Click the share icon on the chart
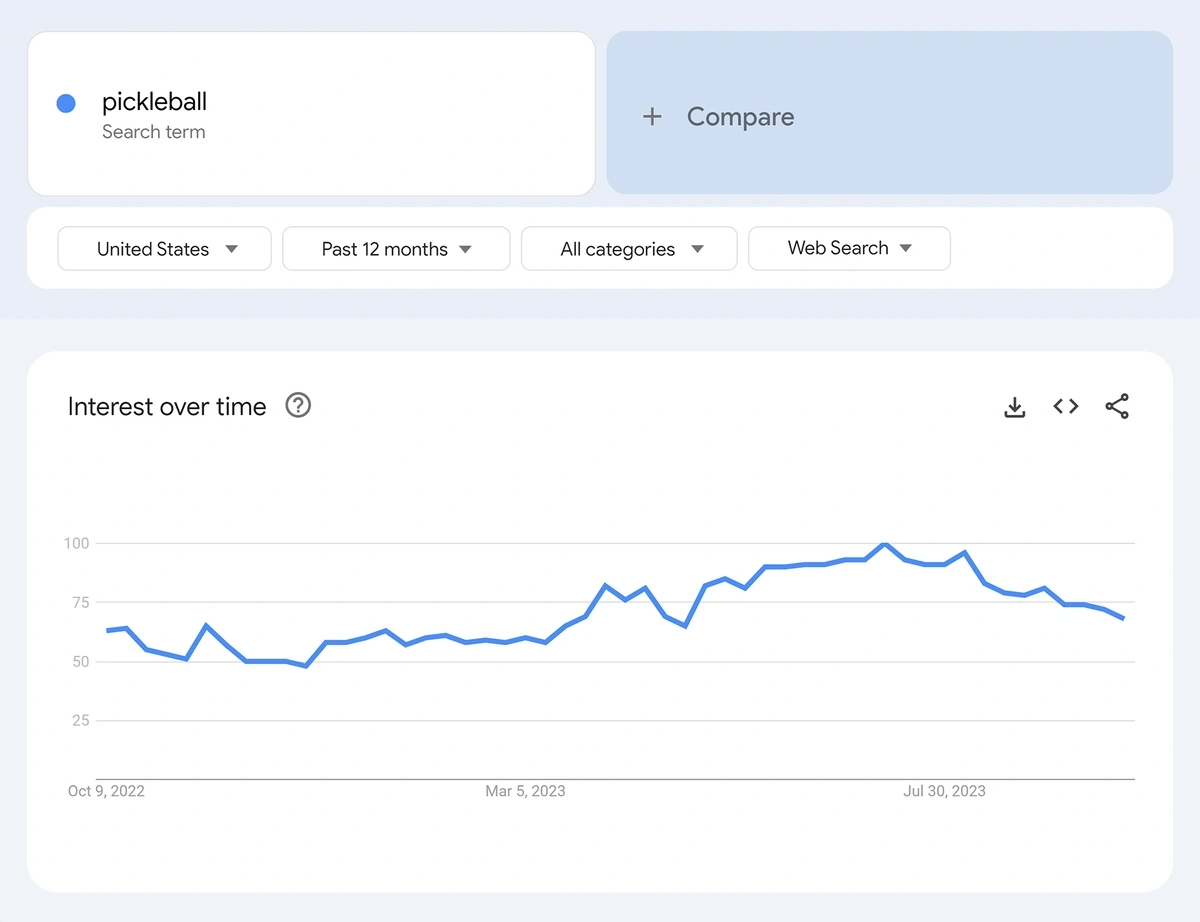This screenshot has width=1200, height=922. pyautogui.click(x=1117, y=406)
